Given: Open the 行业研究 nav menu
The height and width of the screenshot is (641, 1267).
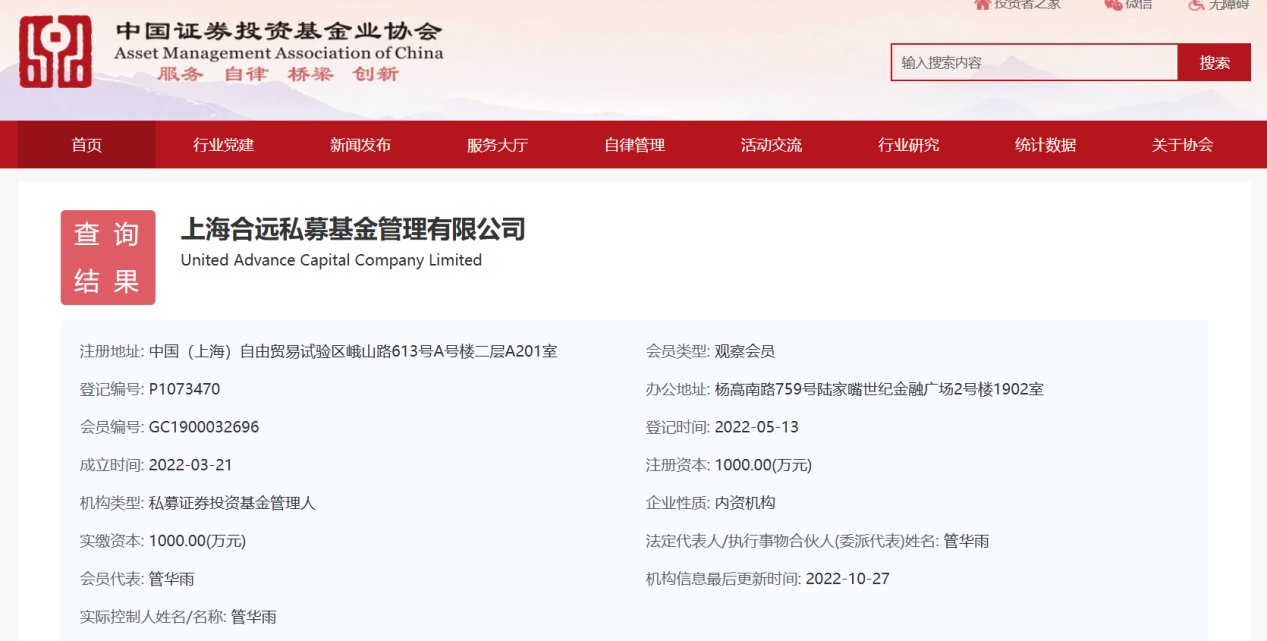Looking at the screenshot, I should point(908,145).
